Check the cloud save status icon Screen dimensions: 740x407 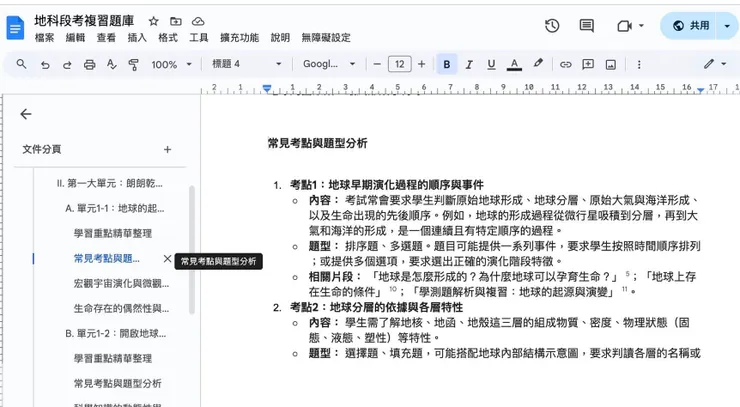198,21
